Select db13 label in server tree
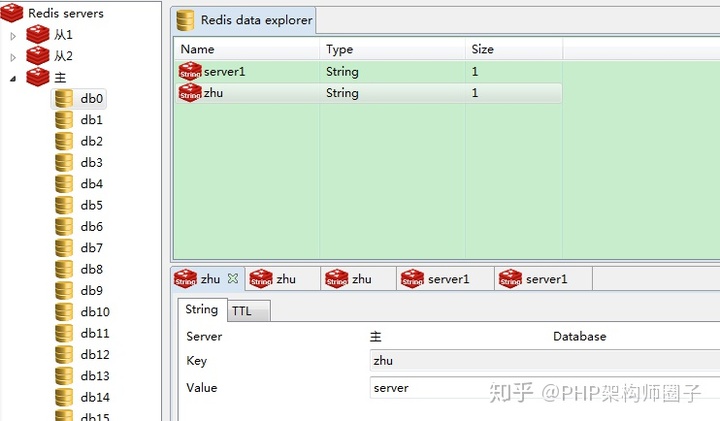Screen dimensions: 720x421 click(x=95, y=376)
